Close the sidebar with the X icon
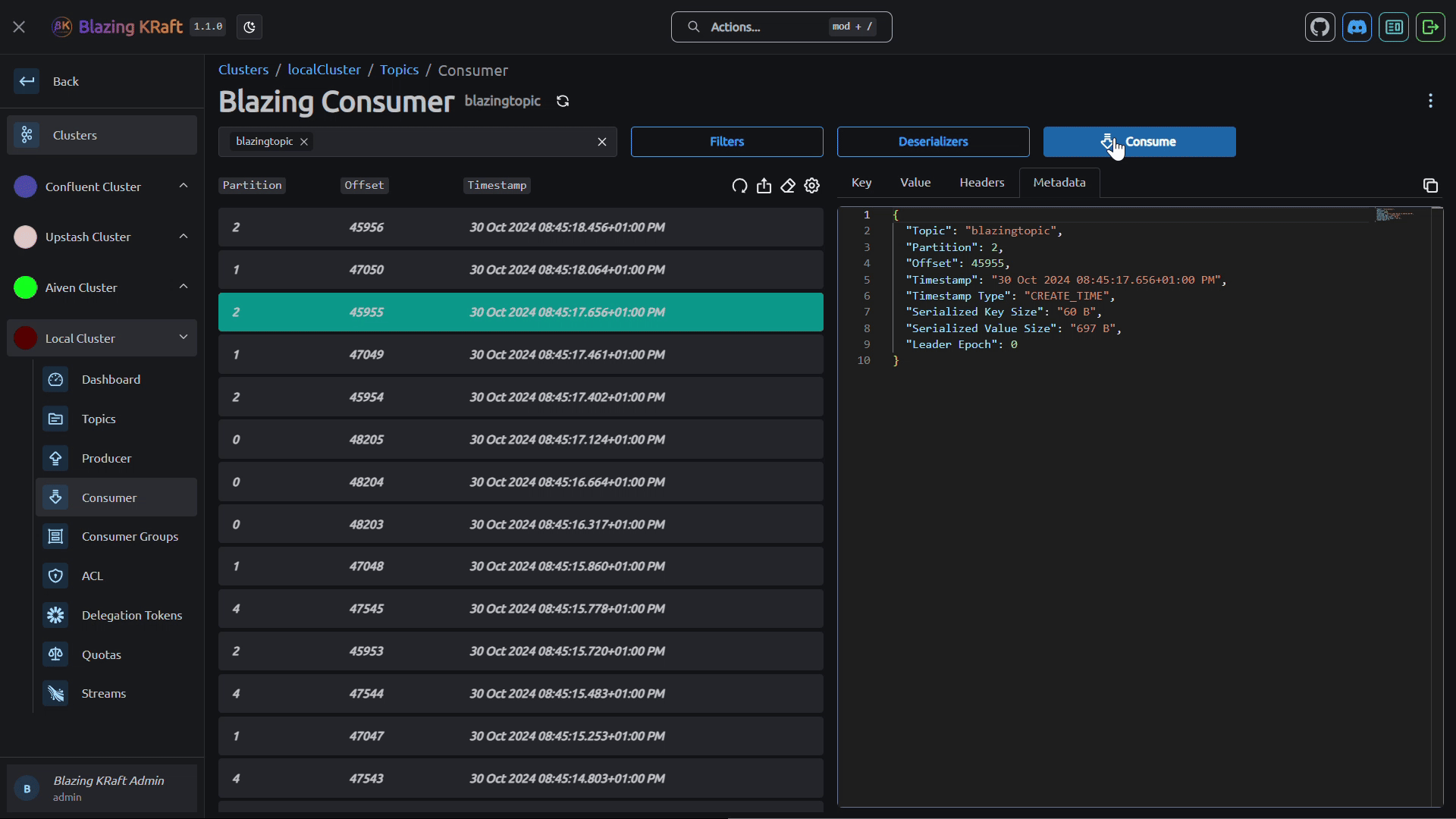The image size is (1456, 819). click(19, 27)
